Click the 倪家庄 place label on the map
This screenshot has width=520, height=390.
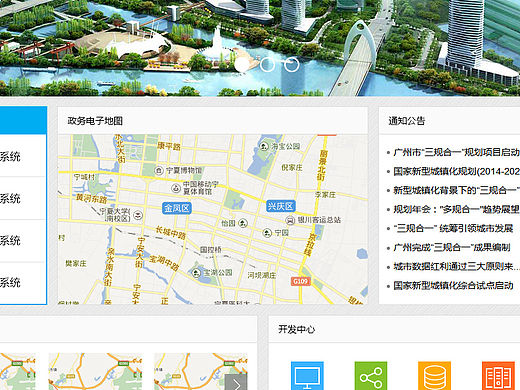point(292,168)
